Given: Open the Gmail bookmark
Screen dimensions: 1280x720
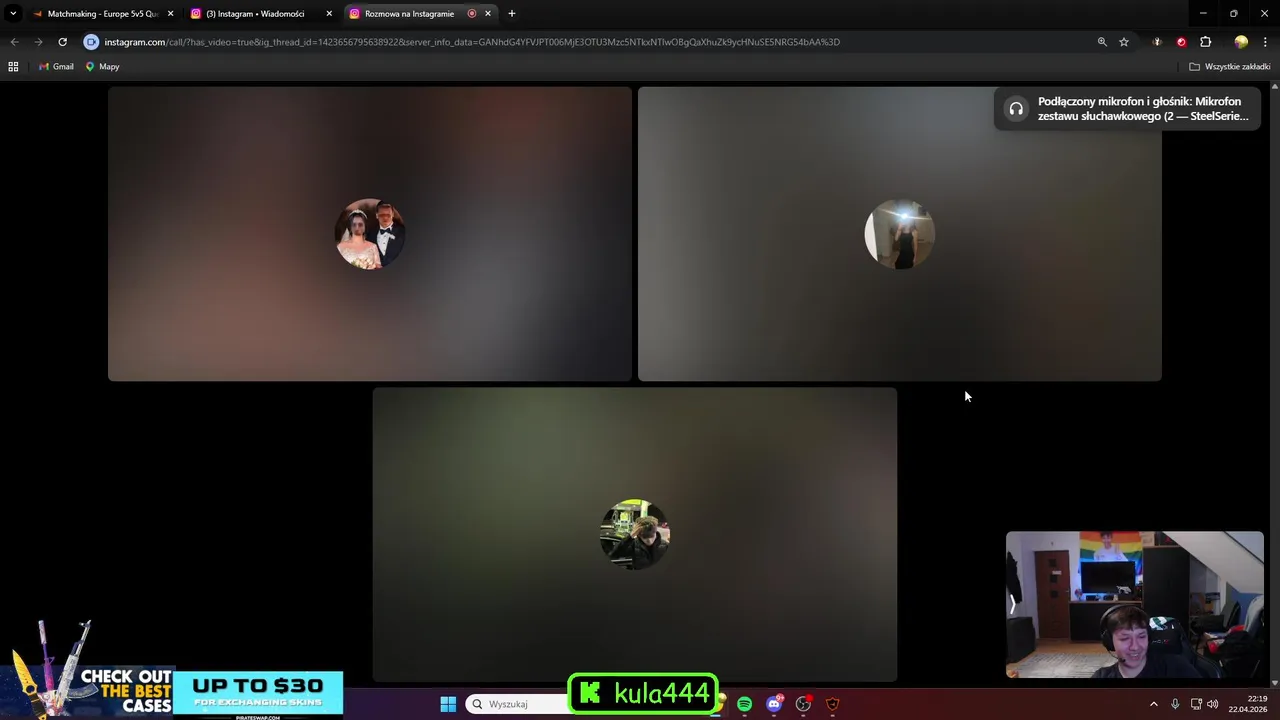Looking at the screenshot, I should pyautogui.click(x=56, y=67).
